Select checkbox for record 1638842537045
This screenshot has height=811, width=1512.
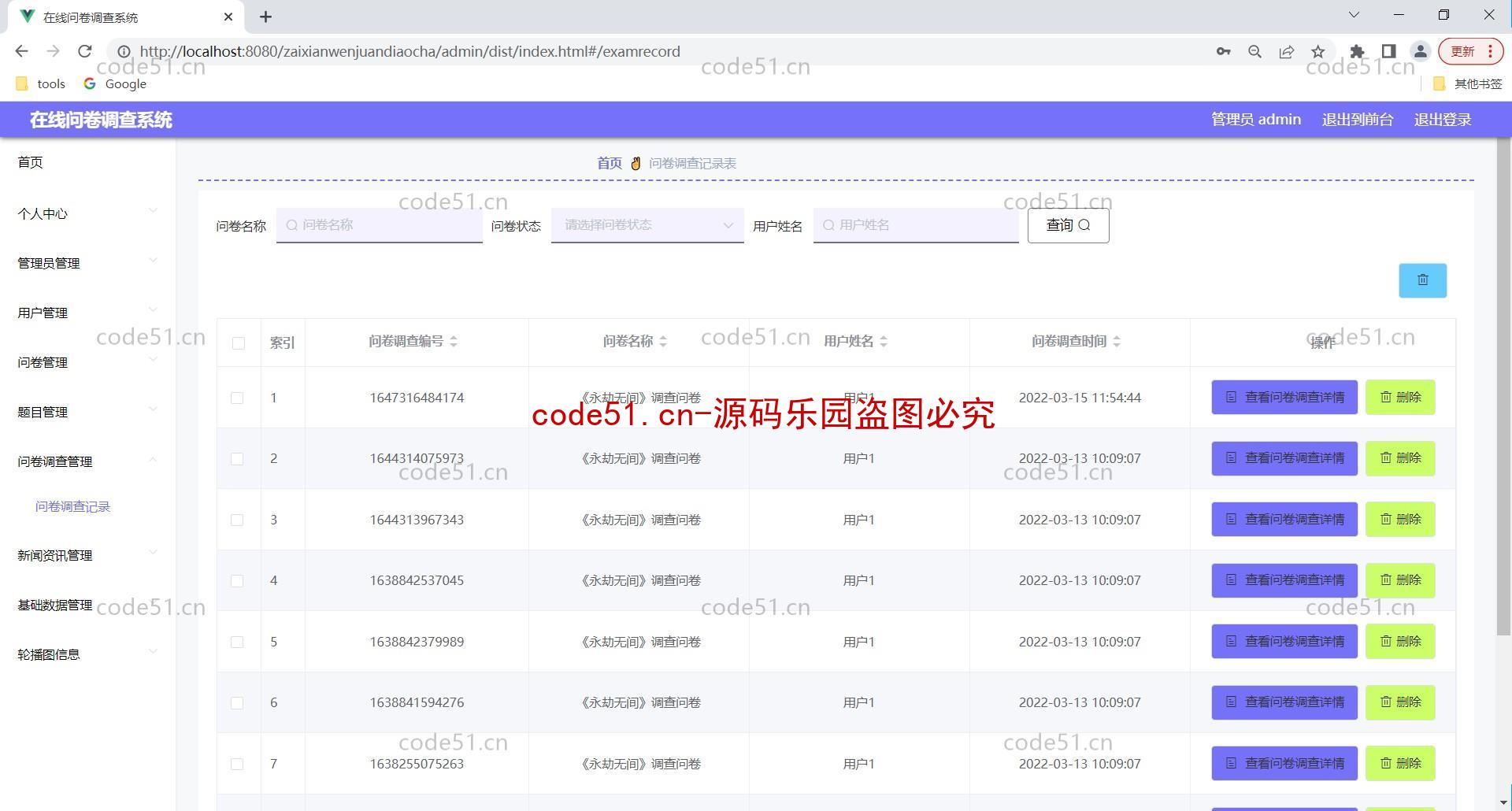click(x=237, y=580)
